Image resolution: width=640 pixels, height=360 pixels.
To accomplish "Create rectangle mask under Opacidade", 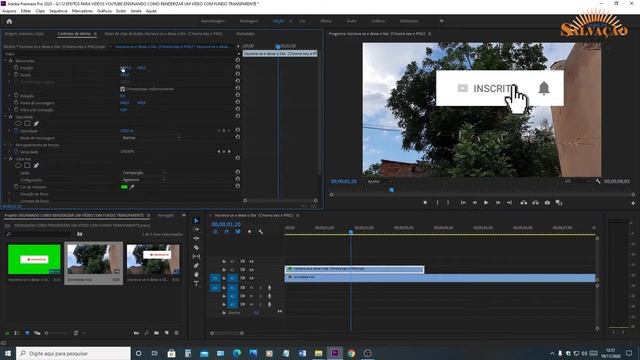I will pyautogui.click(x=27, y=123).
